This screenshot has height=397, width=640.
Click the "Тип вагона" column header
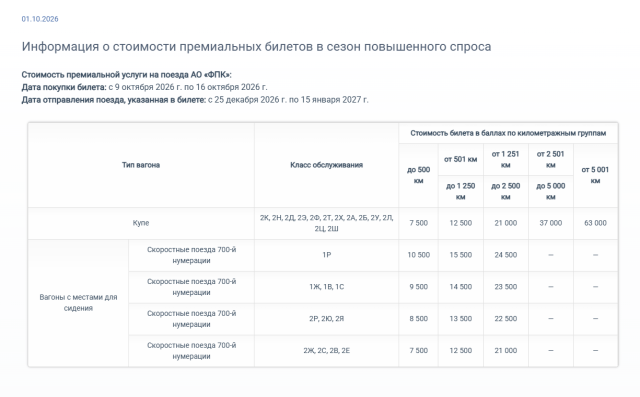point(141,165)
